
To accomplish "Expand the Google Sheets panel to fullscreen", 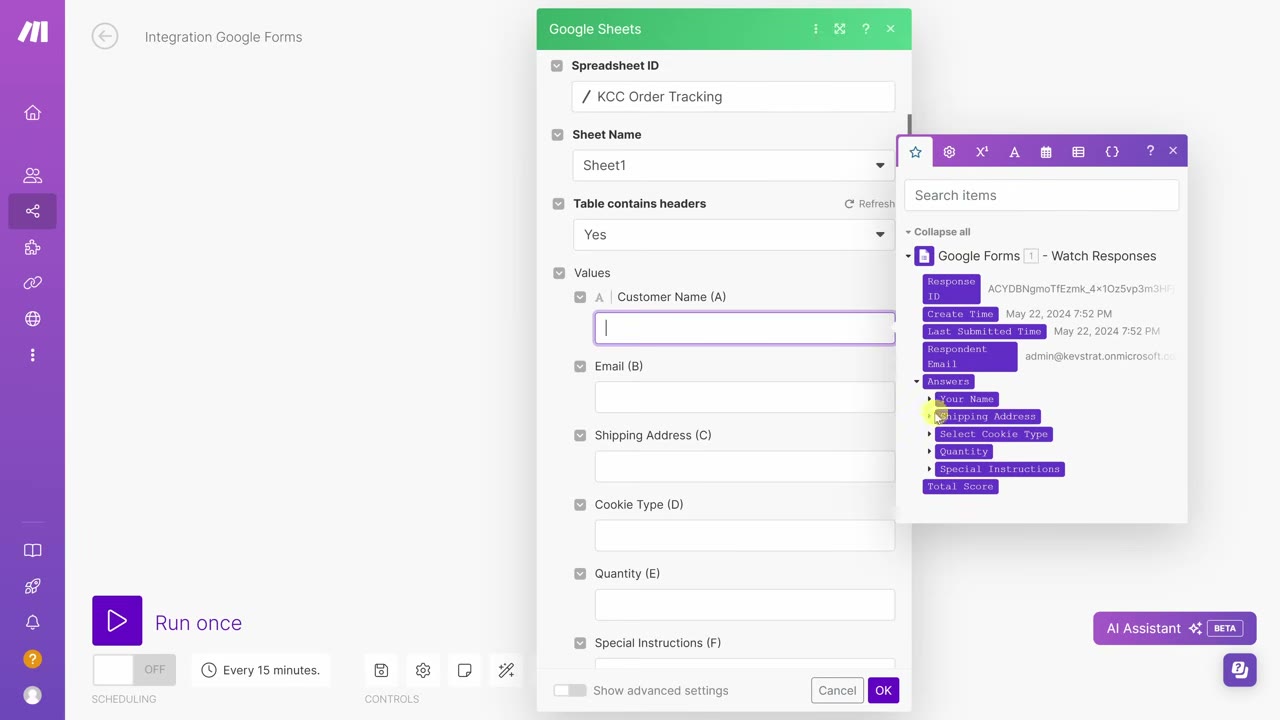I will tap(840, 29).
